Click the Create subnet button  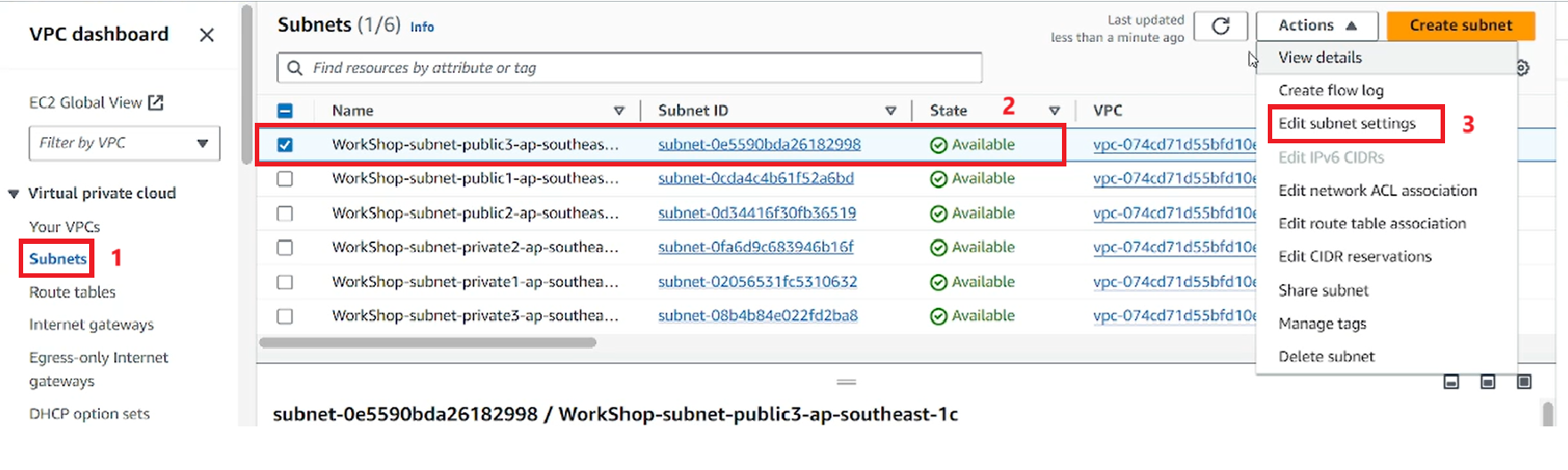[1461, 26]
